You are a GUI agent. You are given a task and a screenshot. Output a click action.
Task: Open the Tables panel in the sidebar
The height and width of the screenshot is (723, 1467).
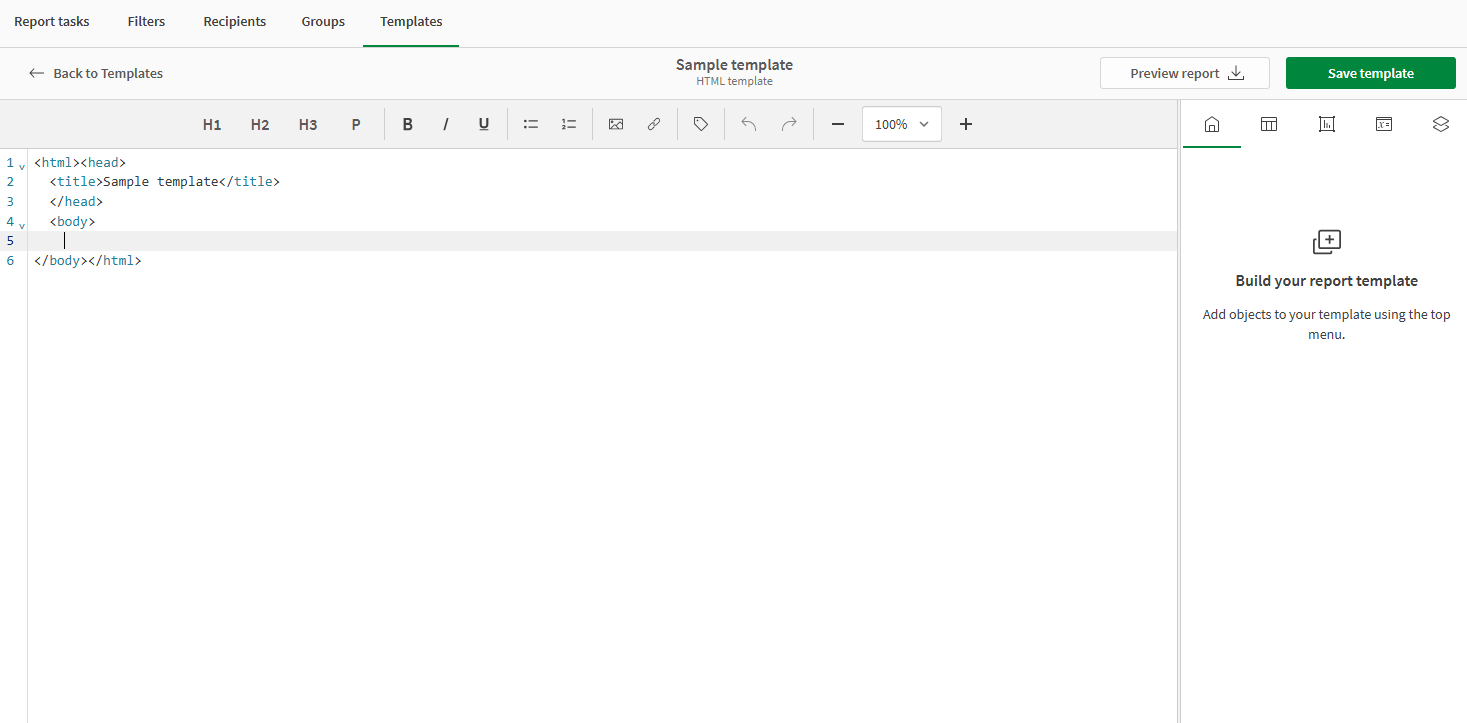[1268, 123]
